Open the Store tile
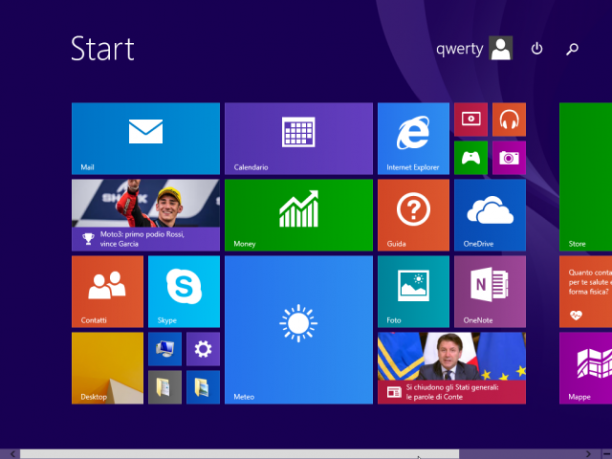This screenshot has width=612, height=459. pos(585,177)
